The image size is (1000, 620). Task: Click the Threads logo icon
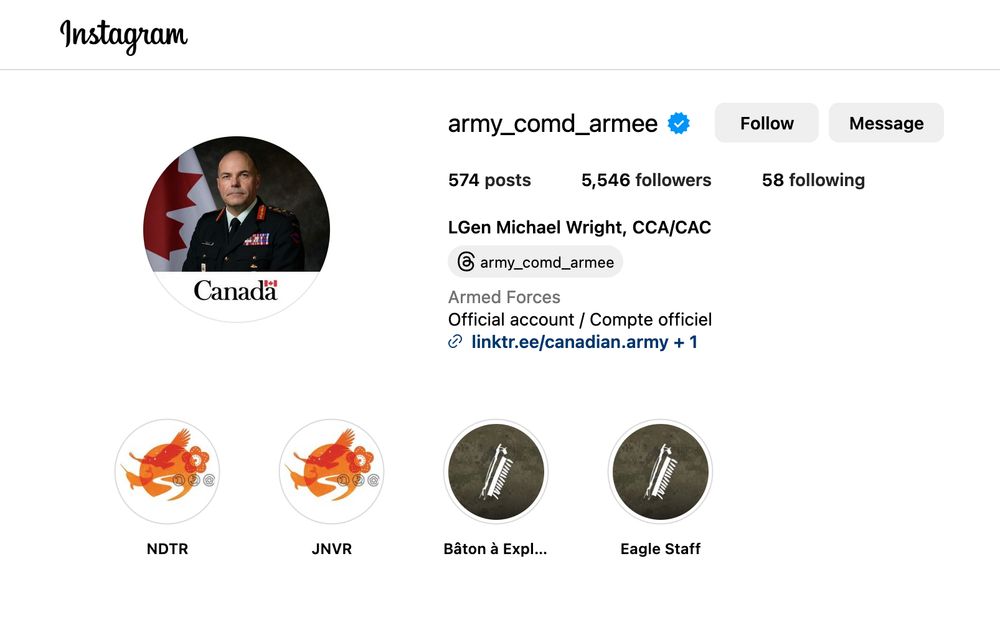[x=466, y=262]
